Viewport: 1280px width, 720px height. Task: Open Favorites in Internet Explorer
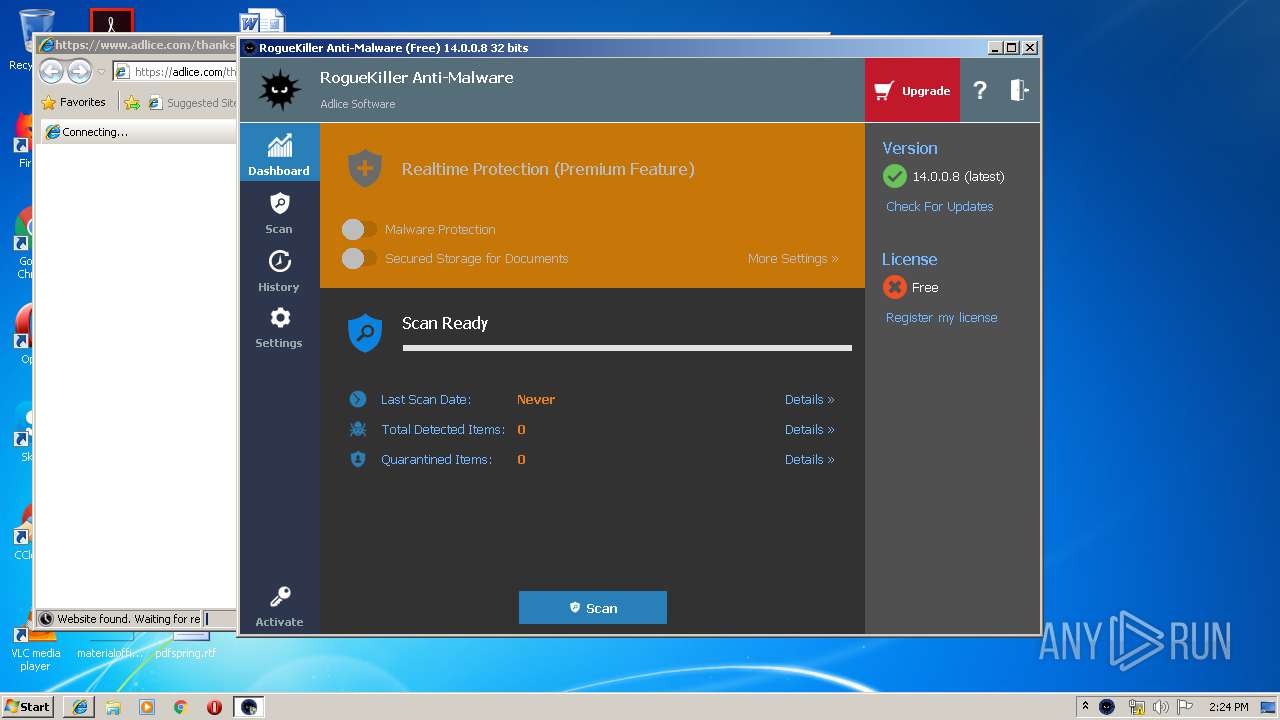click(73, 102)
